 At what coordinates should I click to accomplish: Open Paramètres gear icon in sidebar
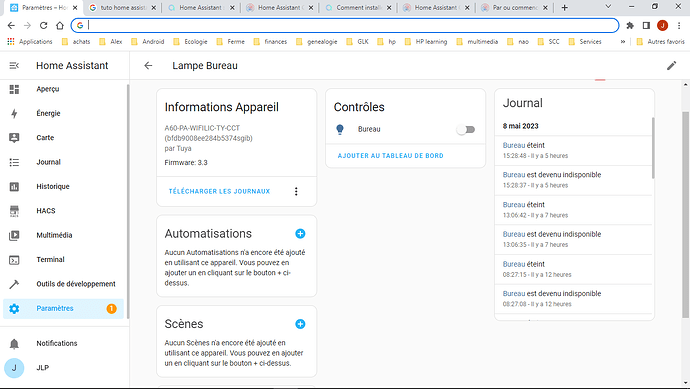(x=14, y=308)
